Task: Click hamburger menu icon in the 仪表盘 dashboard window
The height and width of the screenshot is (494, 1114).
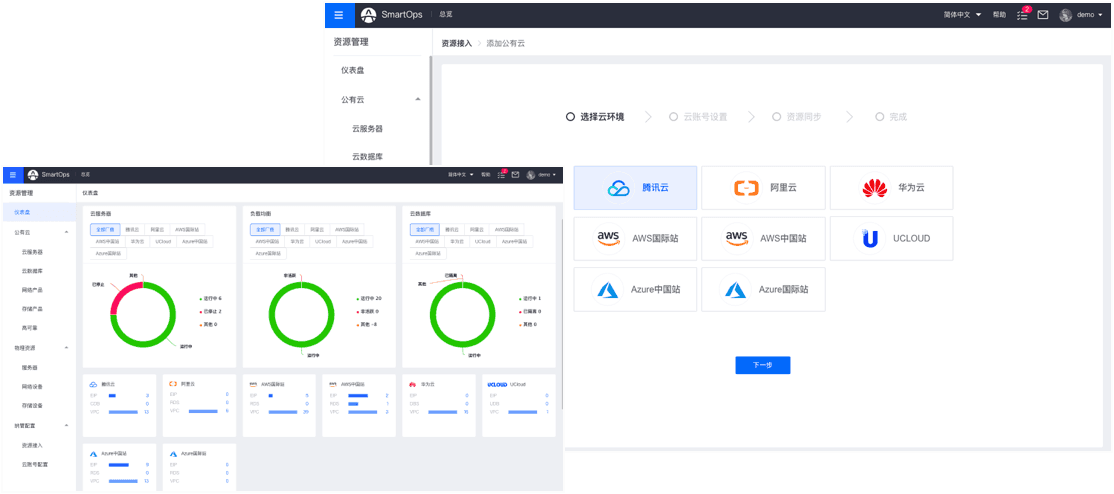Action: (13, 174)
